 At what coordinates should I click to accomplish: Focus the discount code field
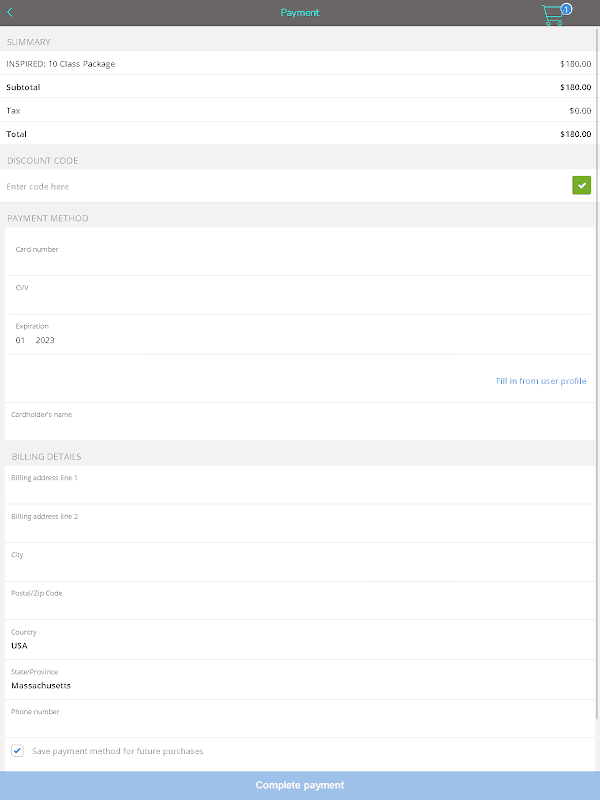point(280,186)
